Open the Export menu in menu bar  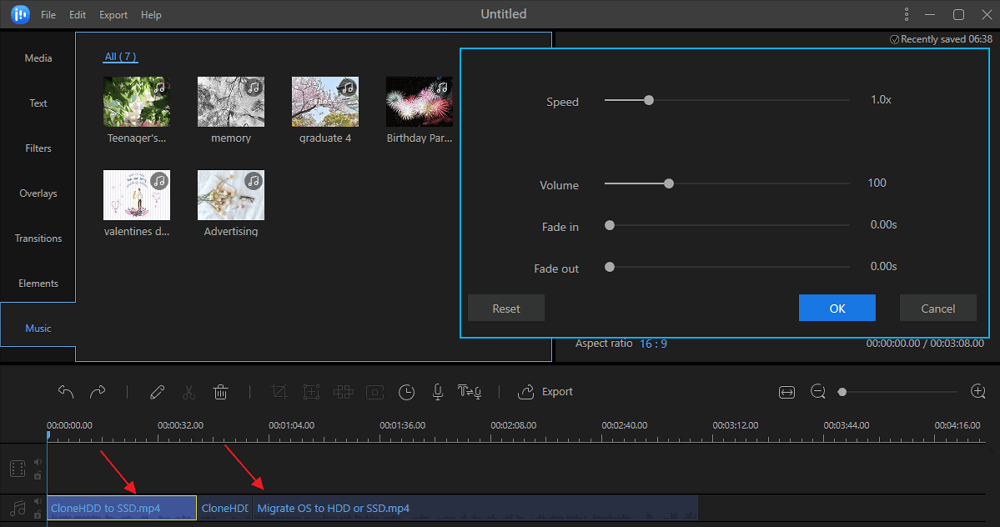(113, 15)
